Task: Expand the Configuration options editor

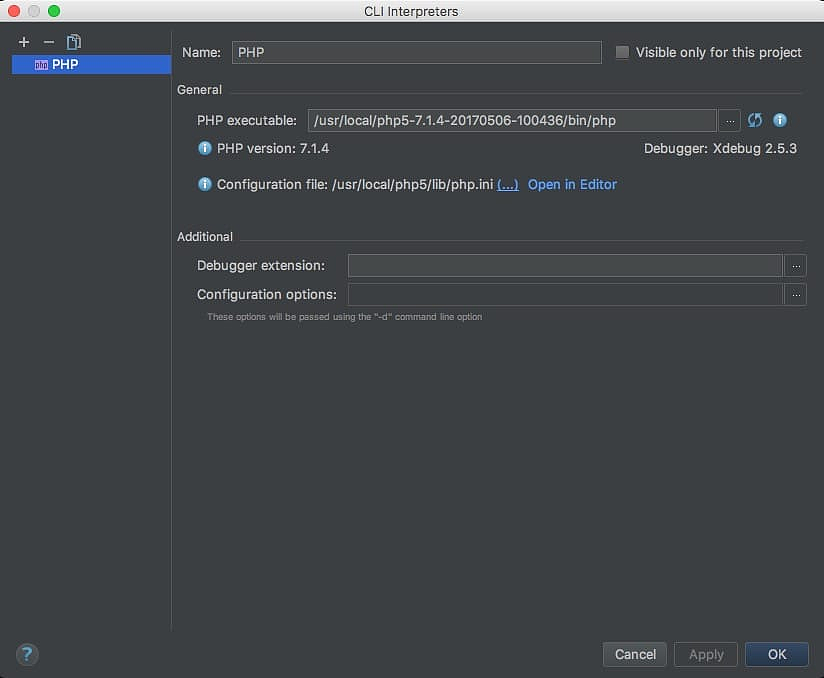Action: (x=795, y=295)
